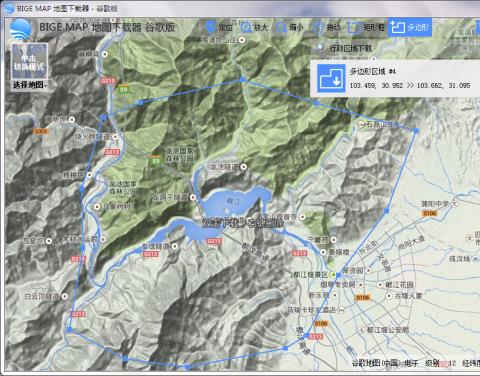Viewport: 480px width, 376px height.
Task: Select the 放大 zoom-in magnifier tool
Action: [x=254, y=27]
